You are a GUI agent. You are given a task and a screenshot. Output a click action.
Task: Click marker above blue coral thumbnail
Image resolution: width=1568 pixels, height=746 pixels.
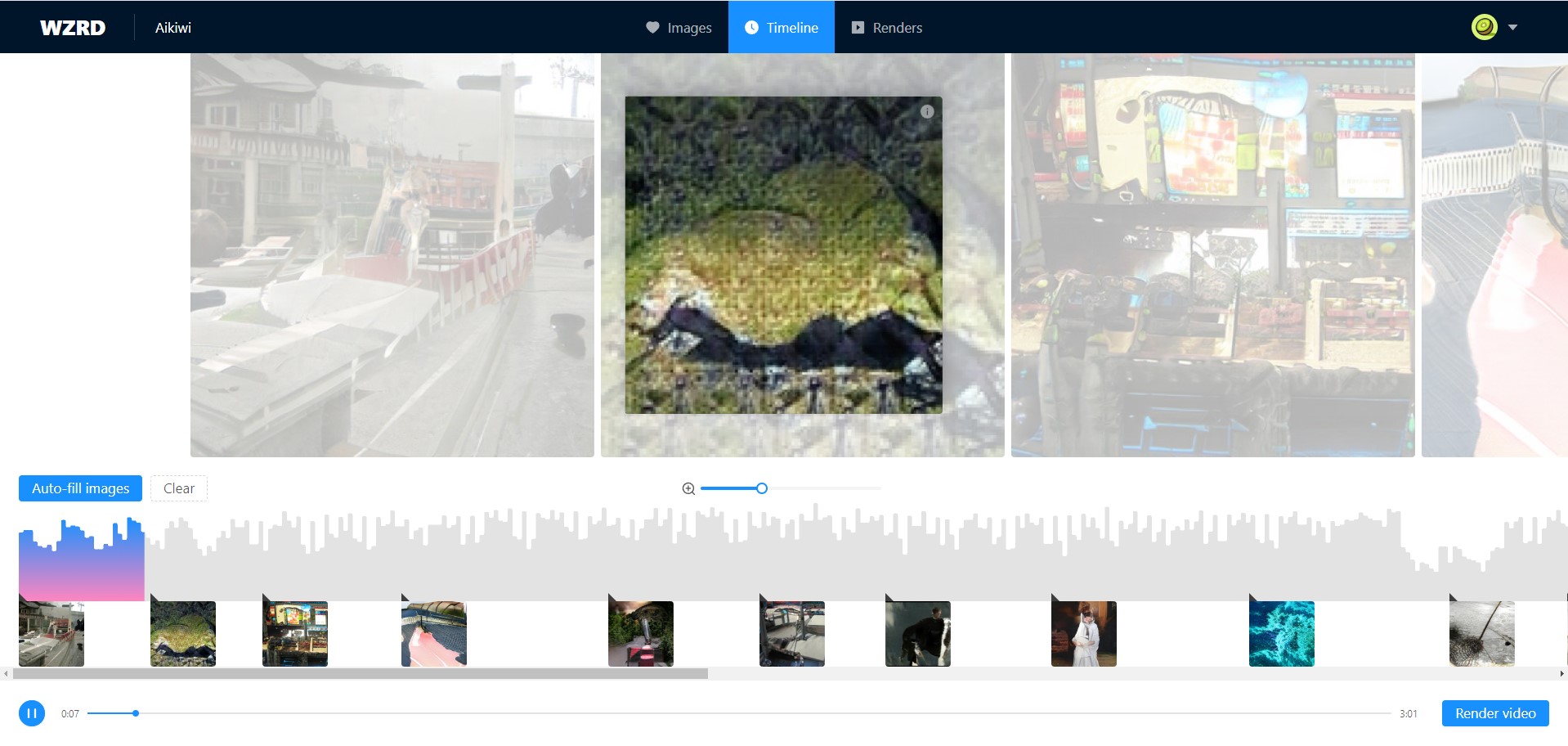[x=1253, y=597]
